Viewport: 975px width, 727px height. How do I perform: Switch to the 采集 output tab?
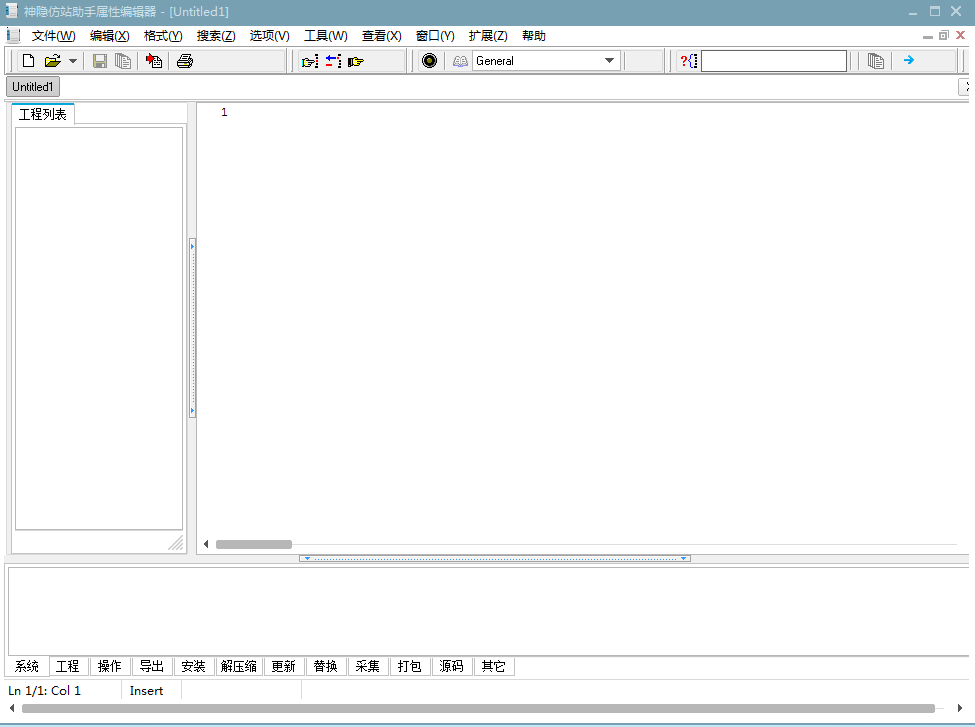[x=367, y=667]
